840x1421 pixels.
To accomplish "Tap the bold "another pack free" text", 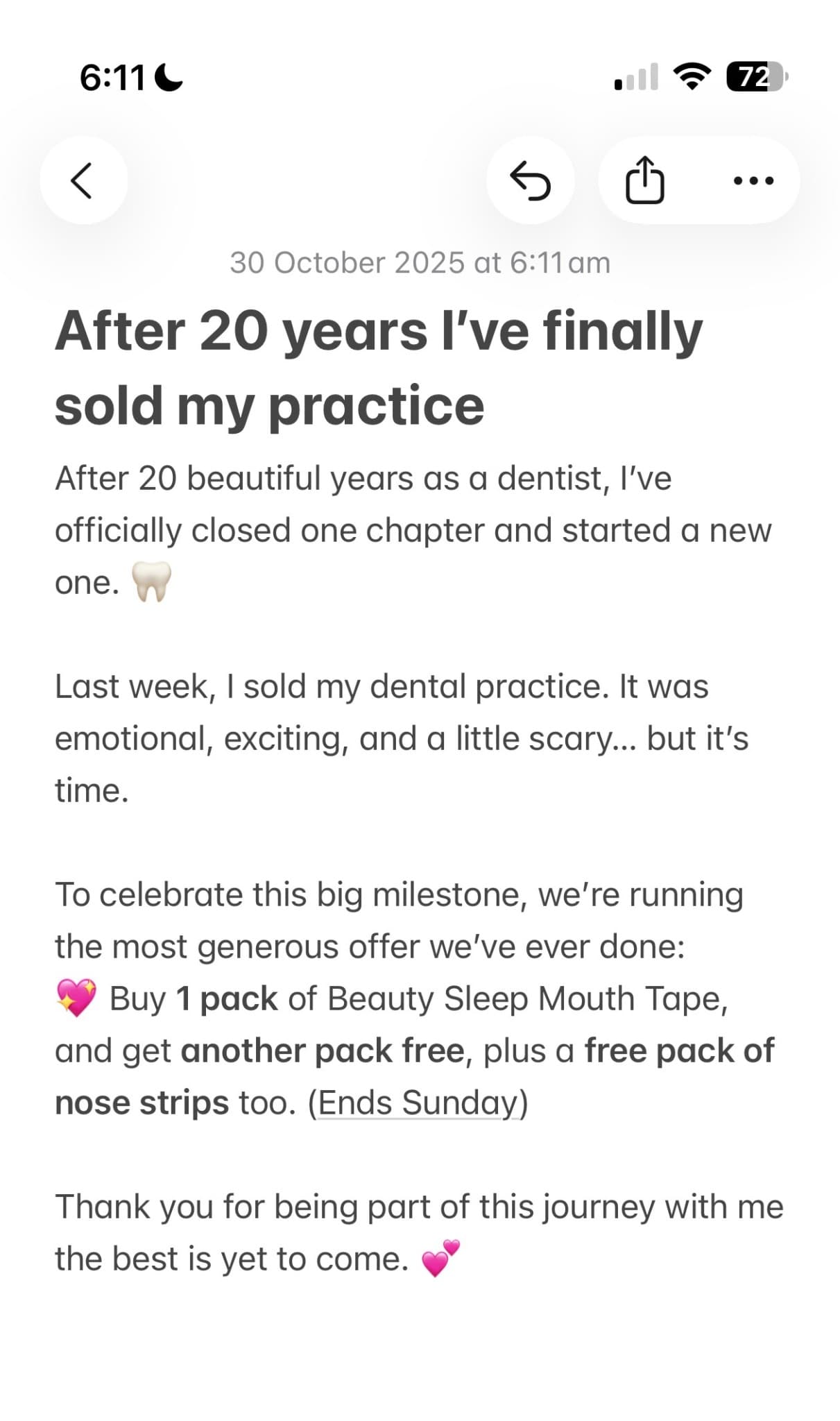I will click(323, 1050).
